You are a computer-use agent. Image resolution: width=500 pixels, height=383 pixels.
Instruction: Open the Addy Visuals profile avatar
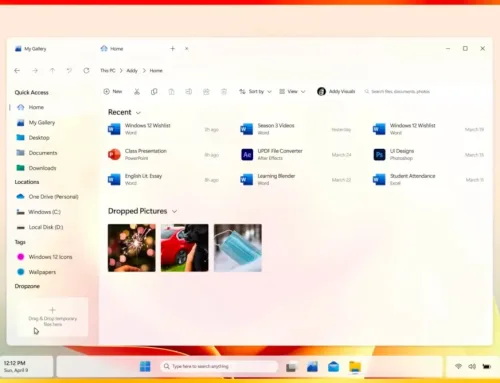point(321,92)
